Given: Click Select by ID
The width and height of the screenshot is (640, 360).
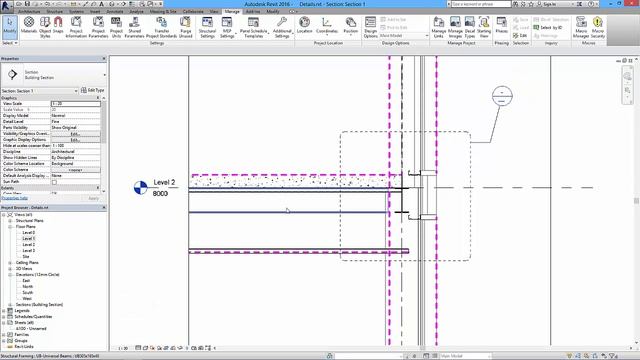Looking at the screenshot, I should (547, 27).
